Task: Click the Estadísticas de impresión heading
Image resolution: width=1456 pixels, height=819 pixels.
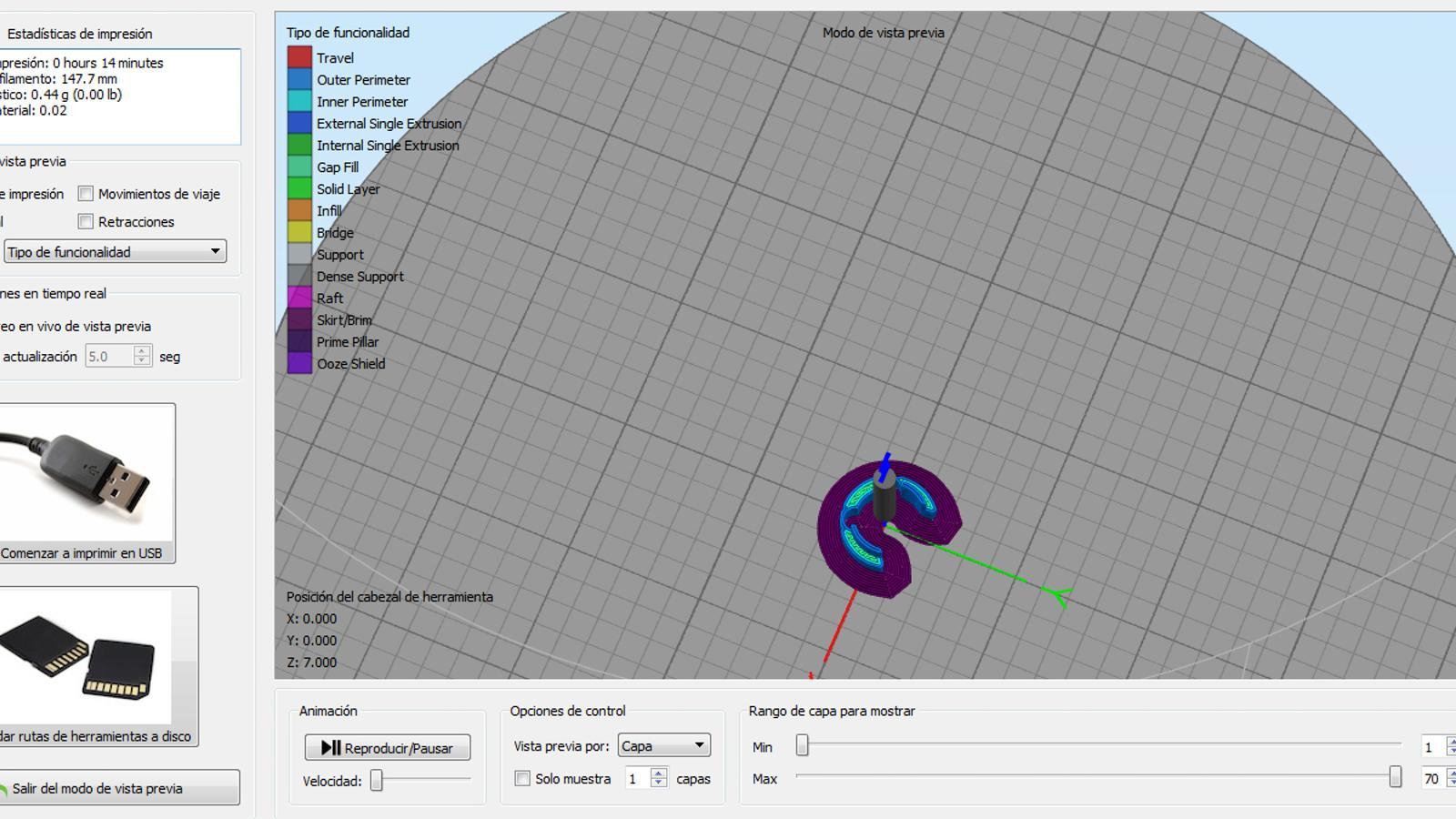Action: 79,34
